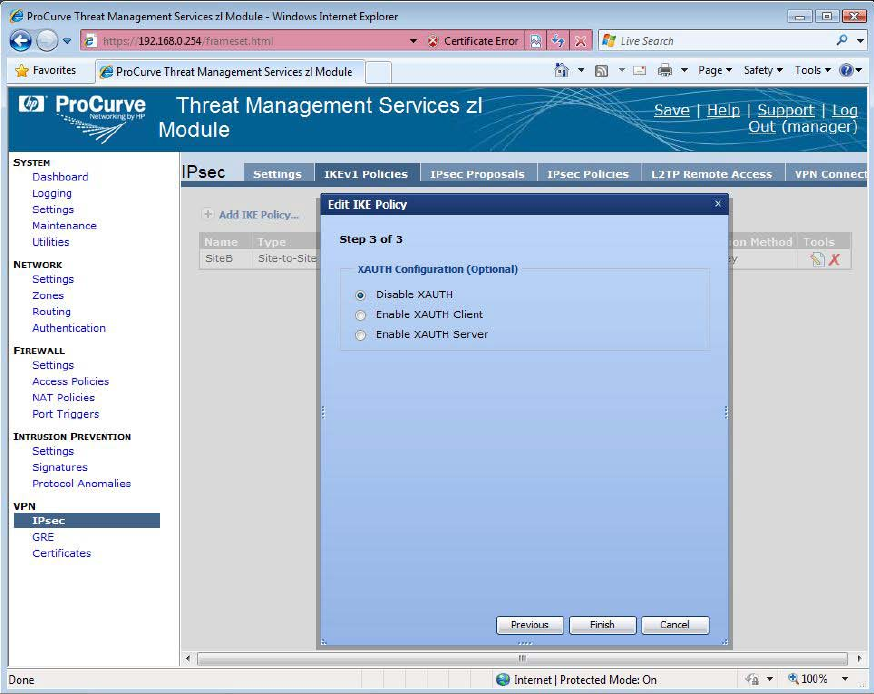Open Access Policies under Firewall

70,381
